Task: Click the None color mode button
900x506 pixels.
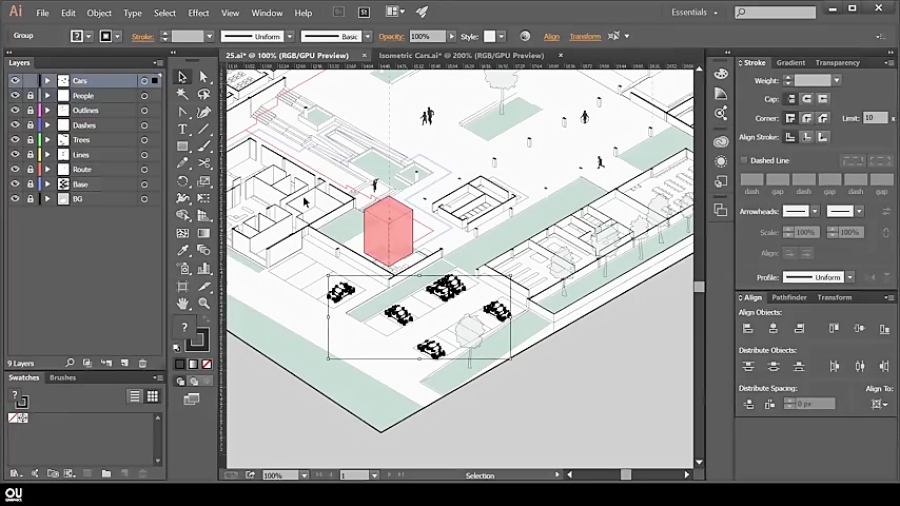Action: 207,364
